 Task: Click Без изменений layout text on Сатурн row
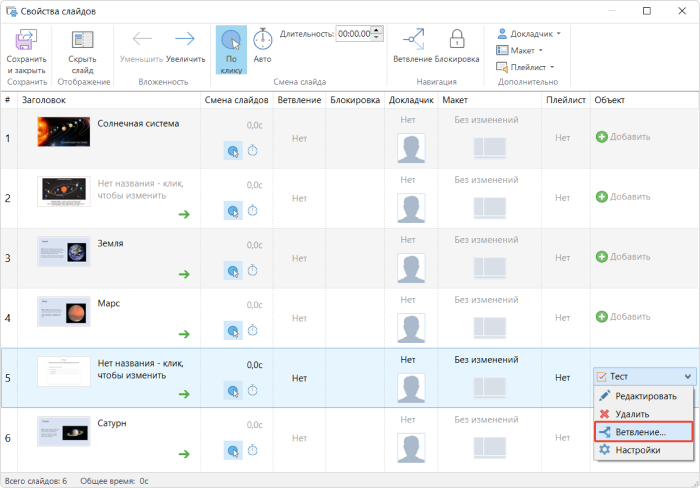[x=486, y=420]
